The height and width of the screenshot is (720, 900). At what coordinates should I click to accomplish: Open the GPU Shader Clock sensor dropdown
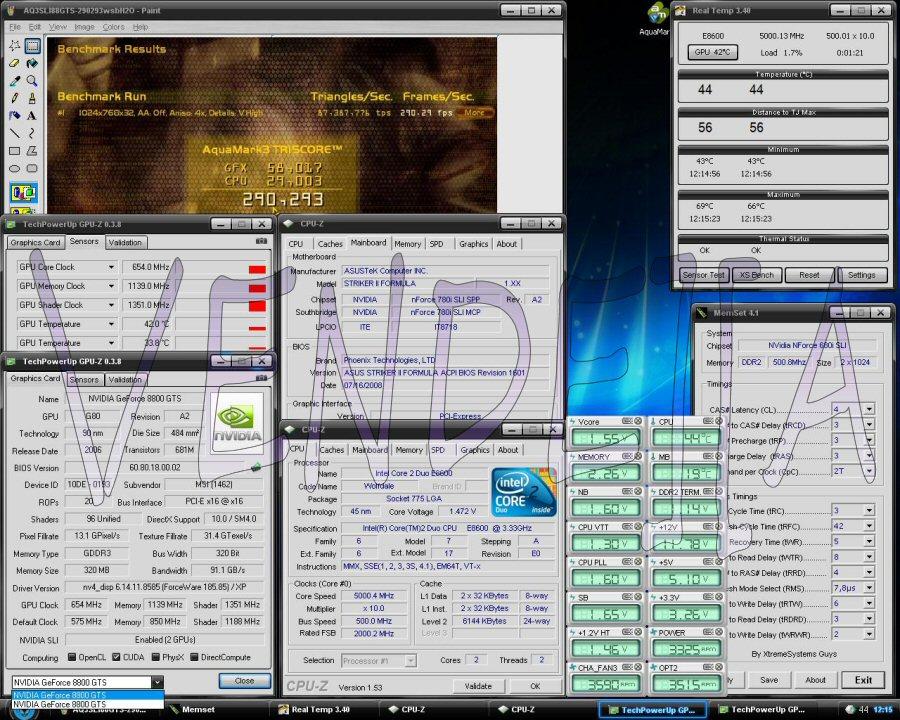111,305
